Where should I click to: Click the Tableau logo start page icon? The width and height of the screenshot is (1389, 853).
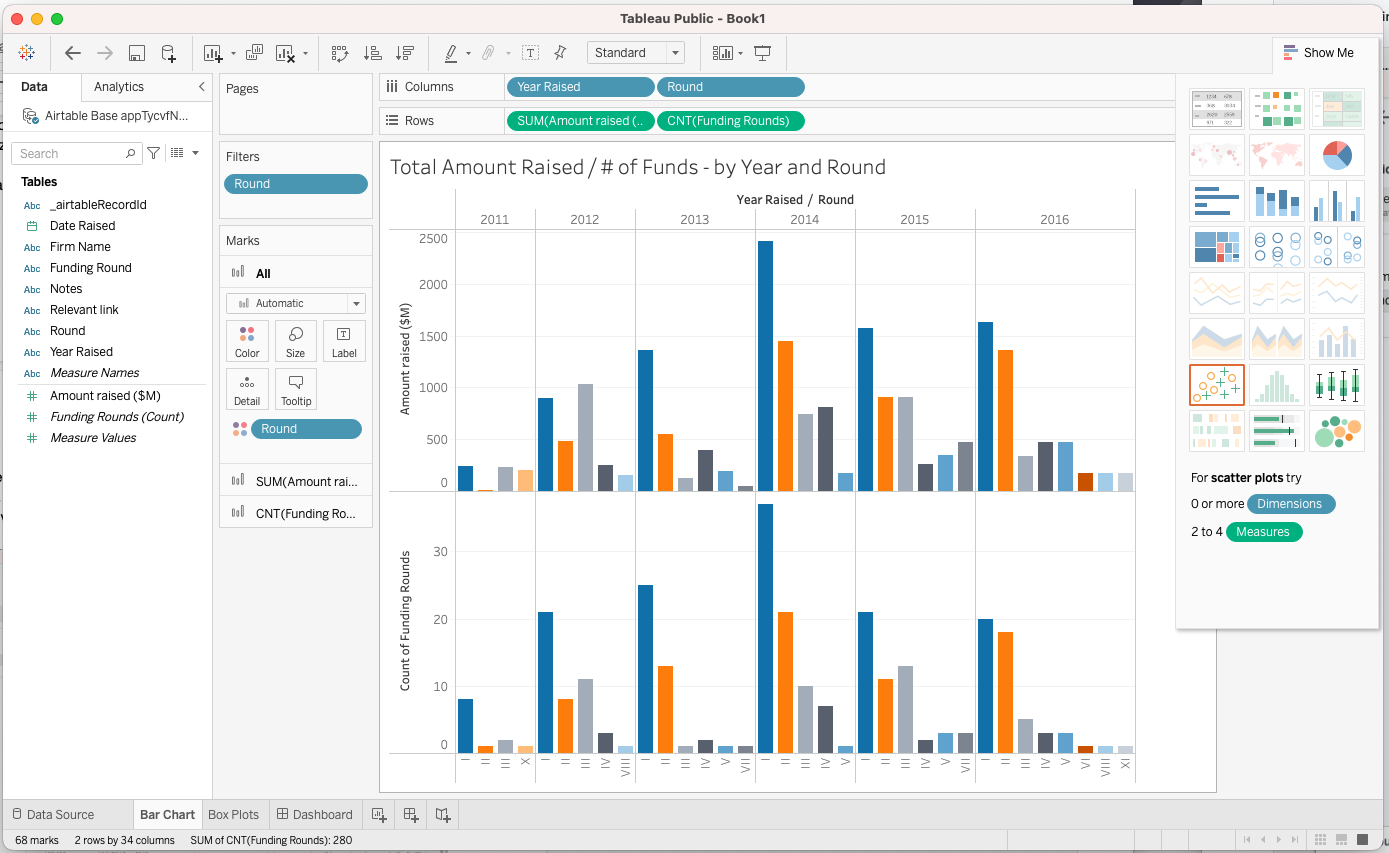click(x=27, y=53)
